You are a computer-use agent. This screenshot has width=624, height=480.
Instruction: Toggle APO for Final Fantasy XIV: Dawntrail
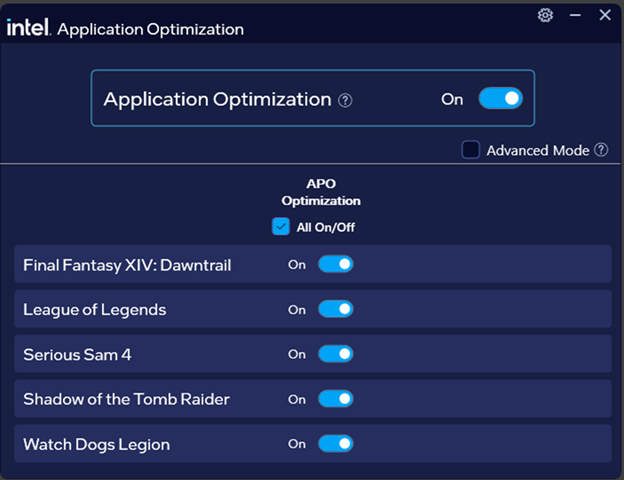[335, 264]
